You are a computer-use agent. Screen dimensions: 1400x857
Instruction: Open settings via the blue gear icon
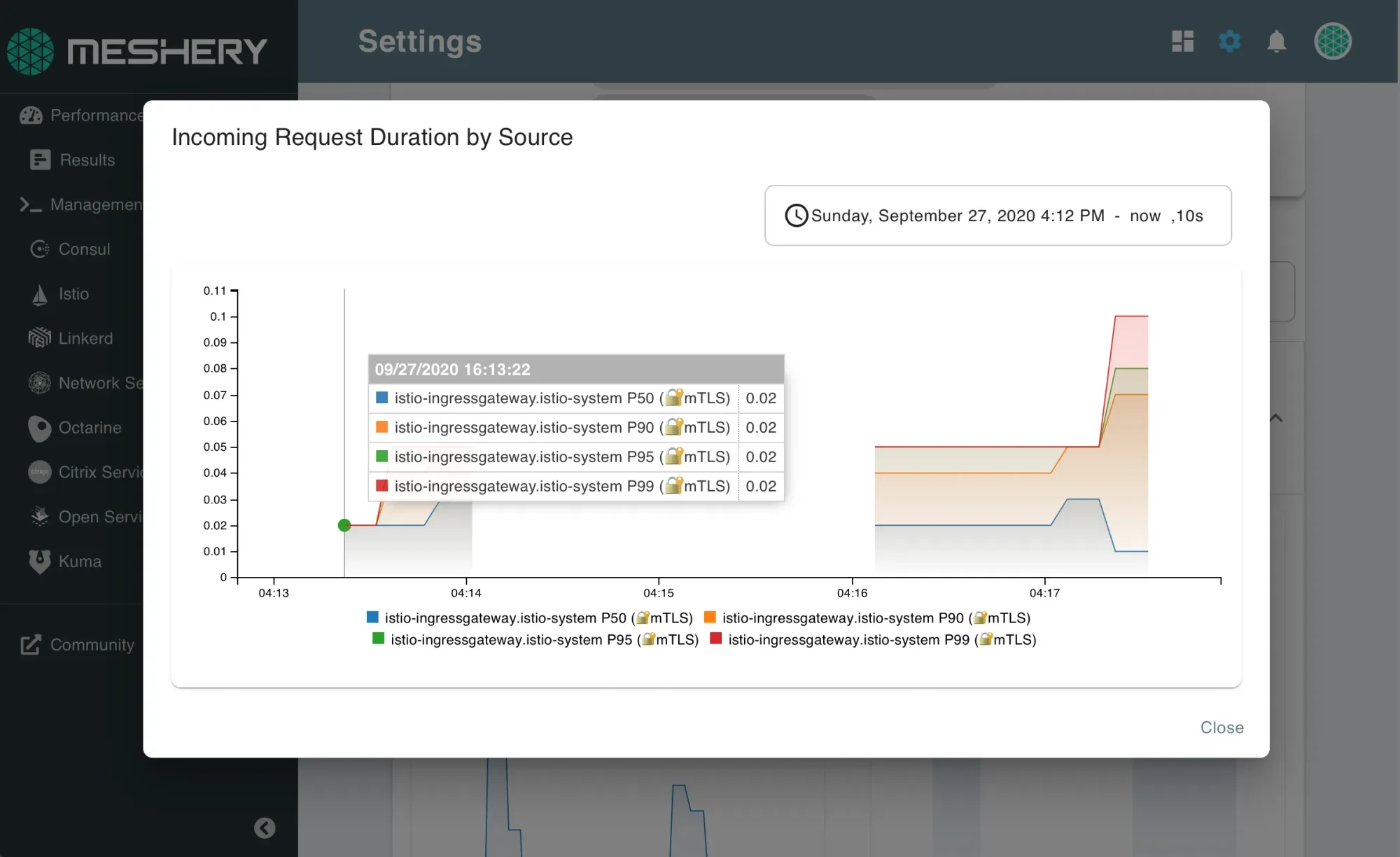coord(1229,41)
